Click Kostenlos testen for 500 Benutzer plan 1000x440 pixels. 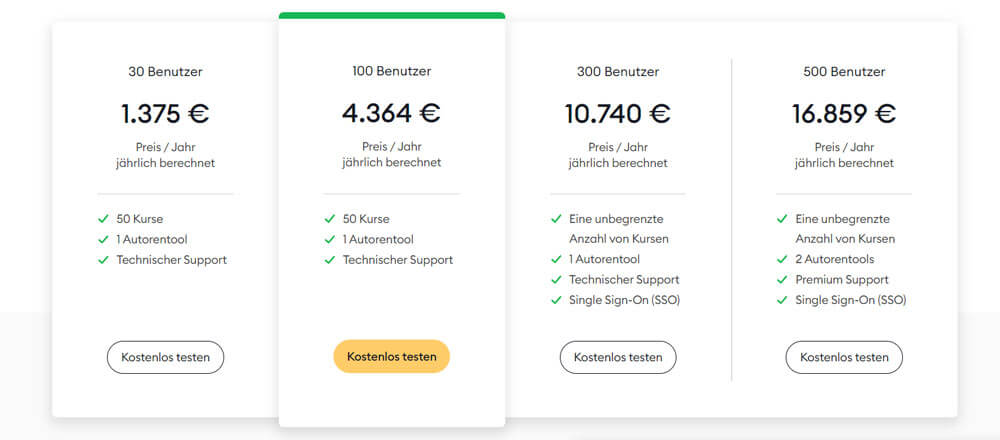tap(844, 357)
